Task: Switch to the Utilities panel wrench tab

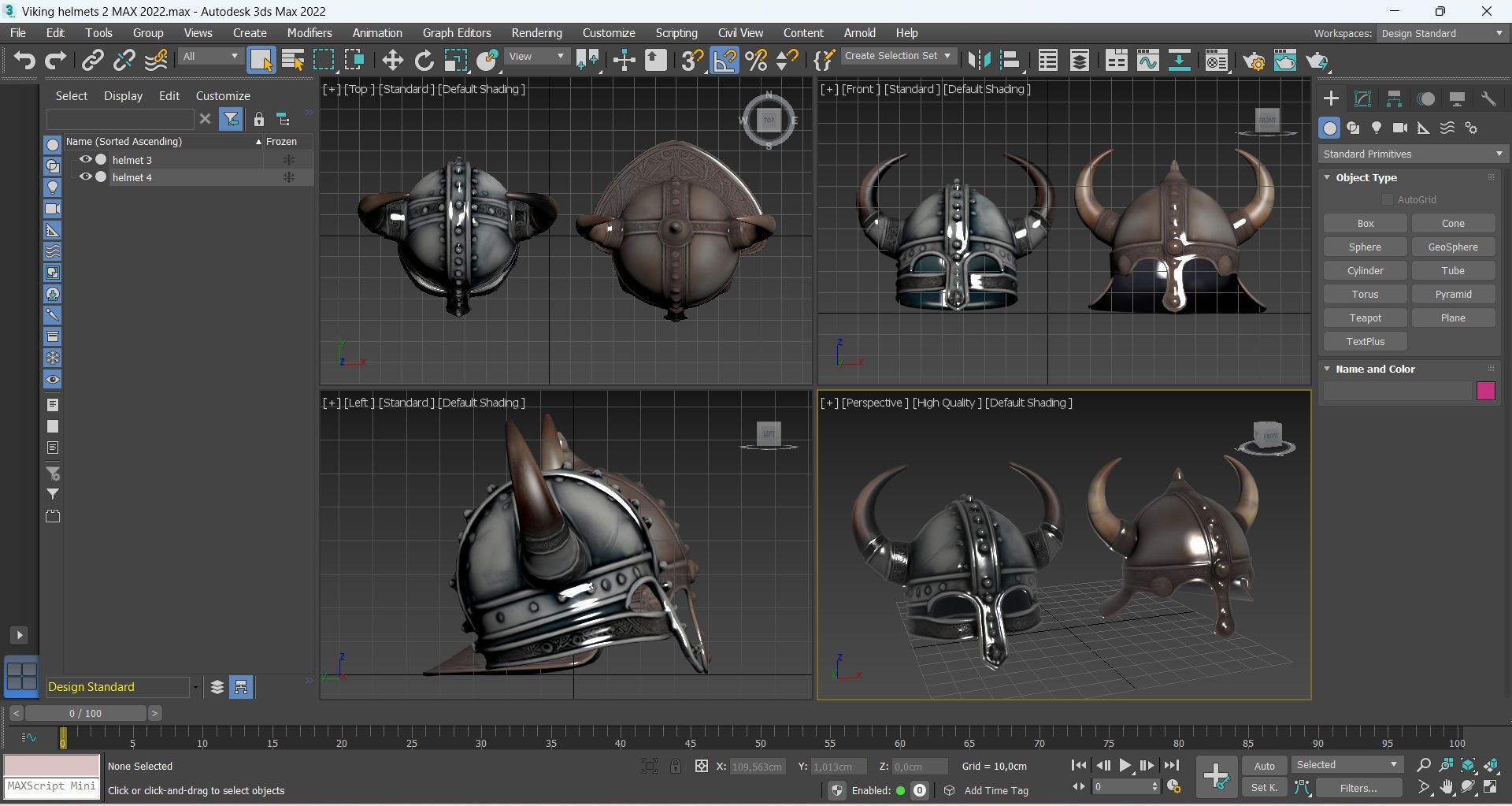Action: [1488, 98]
